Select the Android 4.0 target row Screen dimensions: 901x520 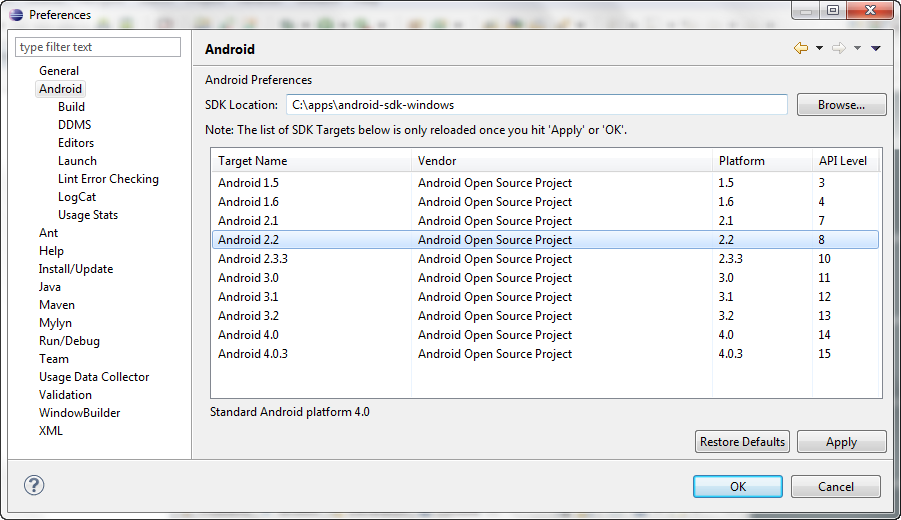pos(545,334)
